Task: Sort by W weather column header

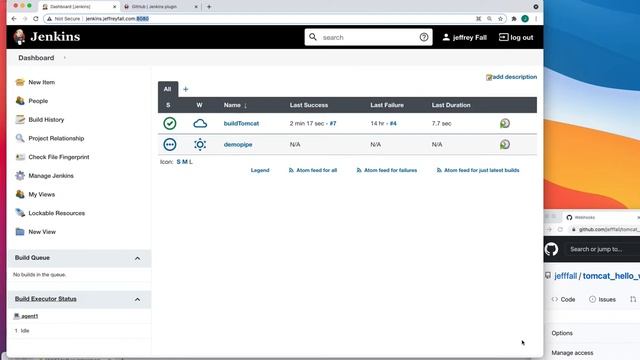Action: (199, 105)
